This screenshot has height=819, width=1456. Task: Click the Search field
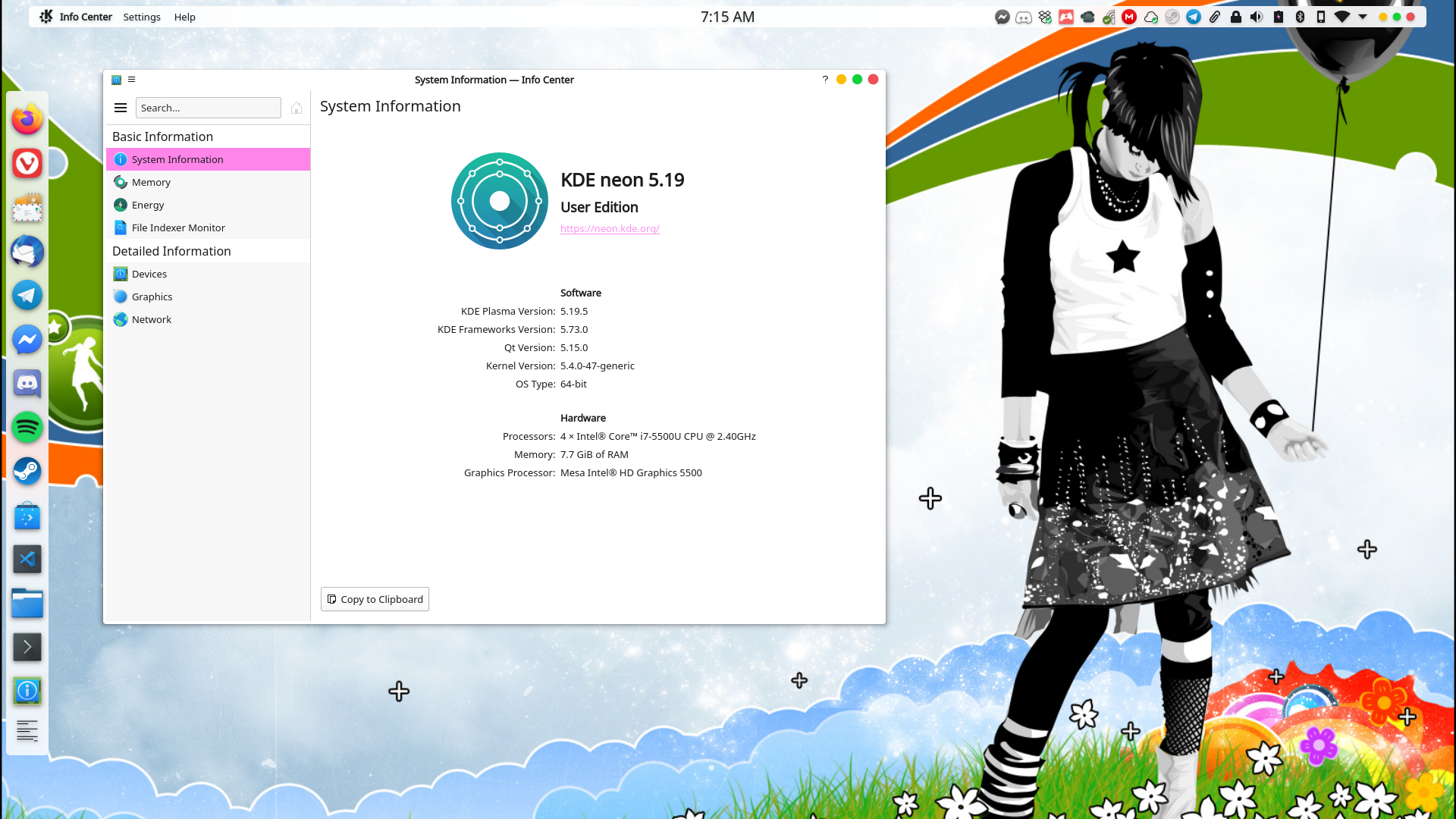[x=209, y=108]
